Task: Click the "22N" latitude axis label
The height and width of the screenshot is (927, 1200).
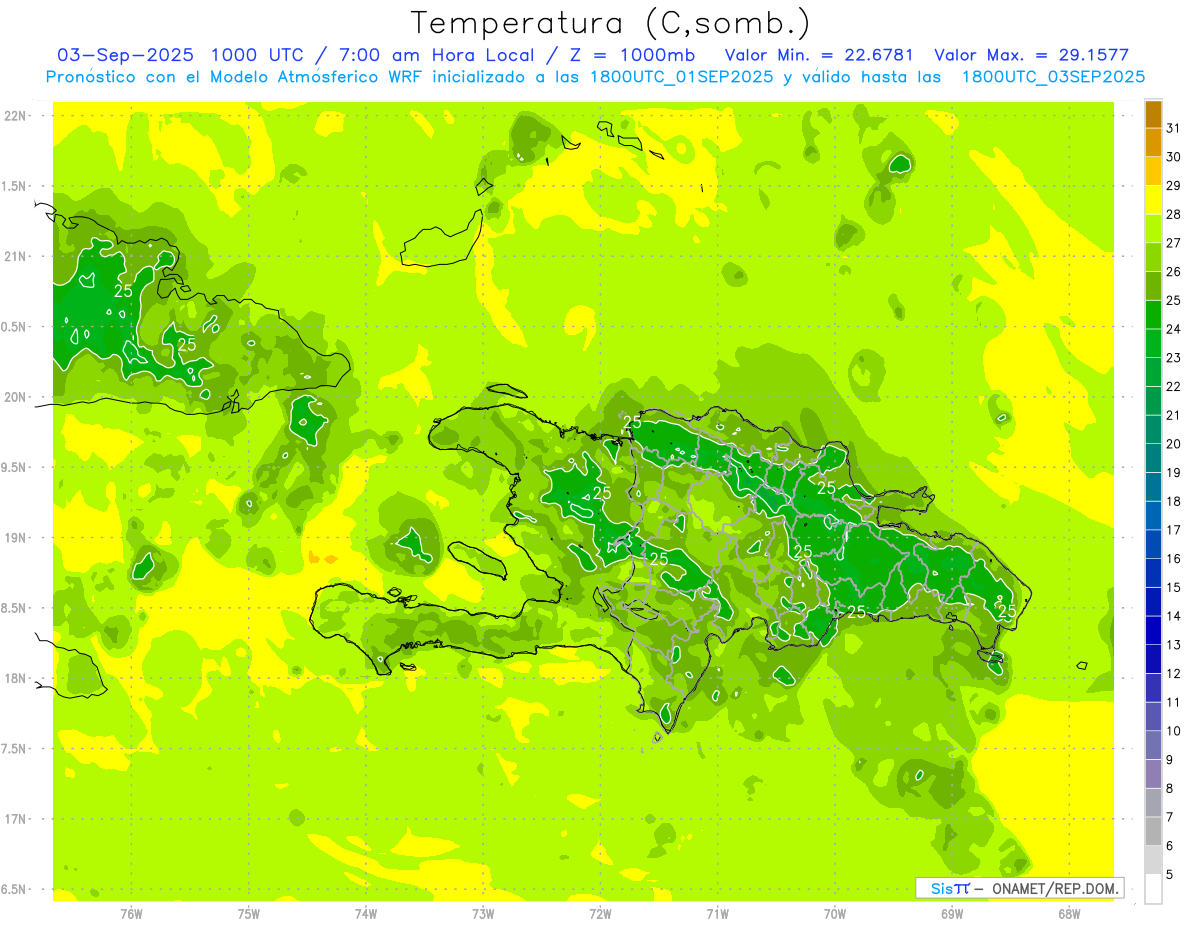Action: tap(16, 116)
